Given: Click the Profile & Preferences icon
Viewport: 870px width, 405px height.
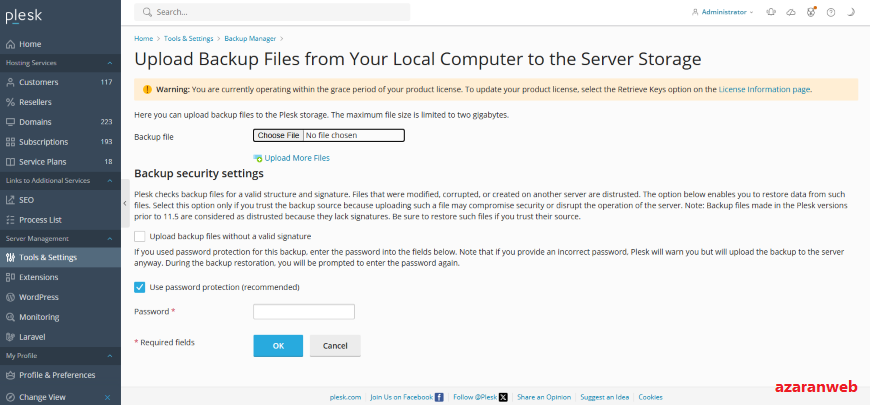Looking at the screenshot, I should (10, 375).
